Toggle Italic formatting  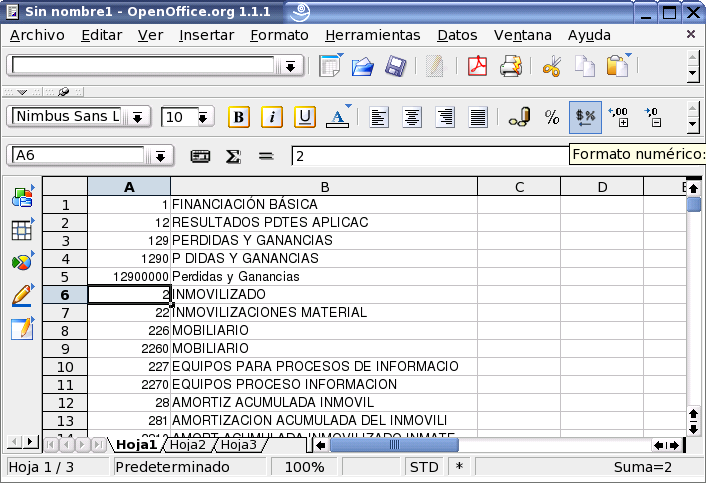[272, 117]
